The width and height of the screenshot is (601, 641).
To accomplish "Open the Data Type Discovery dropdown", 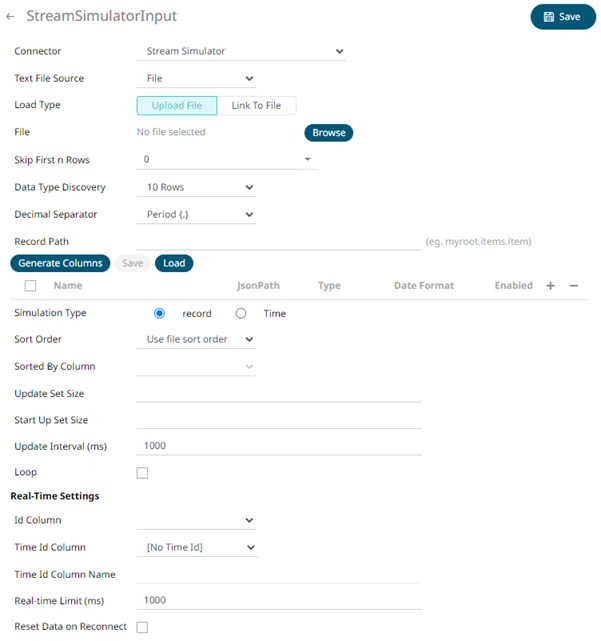I will pos(195,187).
